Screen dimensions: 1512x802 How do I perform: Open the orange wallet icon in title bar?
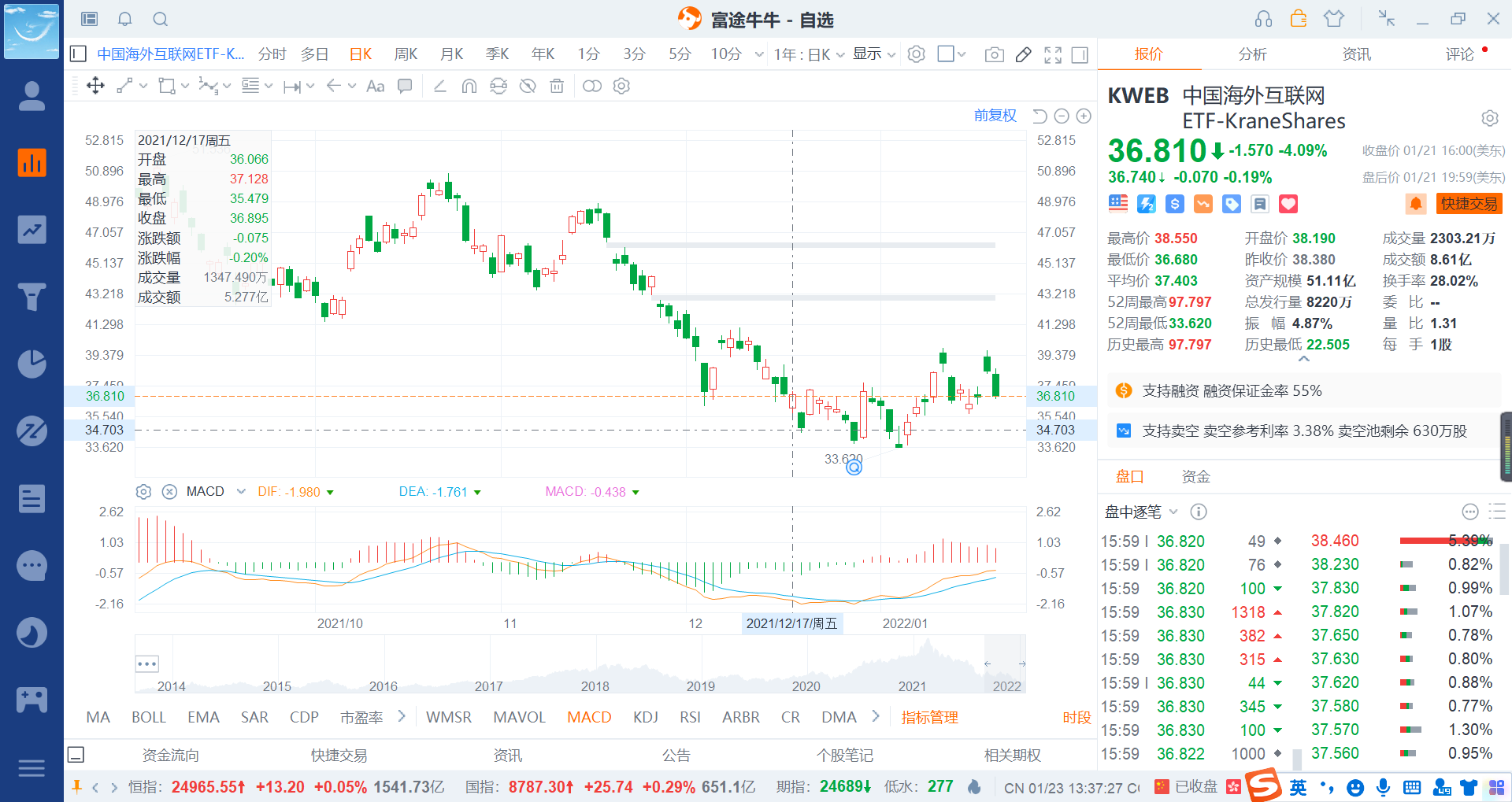(x=1299, y=19)
